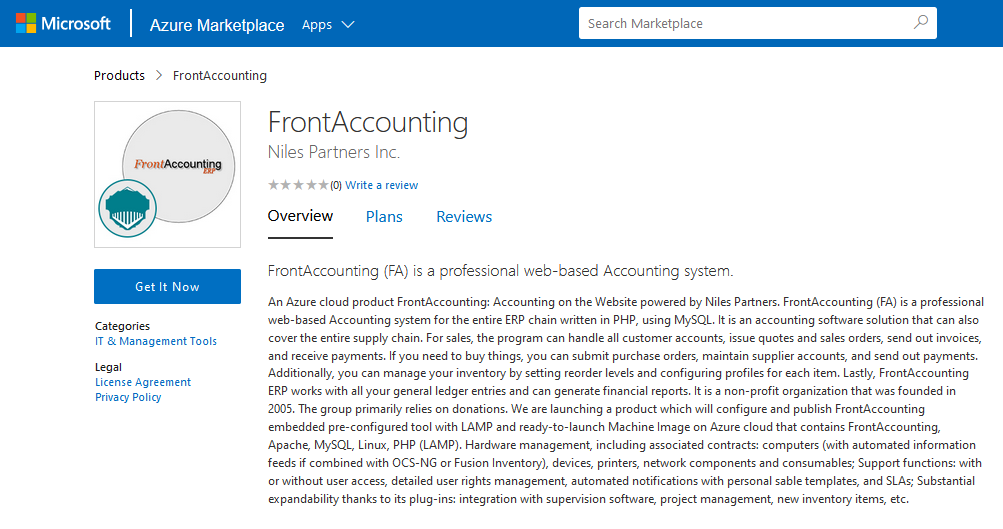Click the FrontAccounting ERP product logo
The width and height of the screenshot is (1003, 529).
[178, 163]
